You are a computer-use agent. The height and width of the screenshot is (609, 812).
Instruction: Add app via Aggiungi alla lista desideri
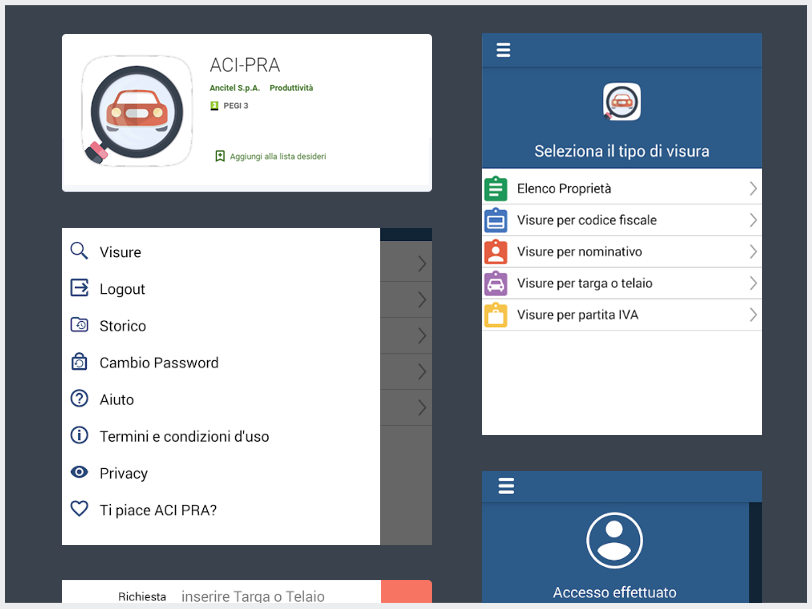[270, 156]
